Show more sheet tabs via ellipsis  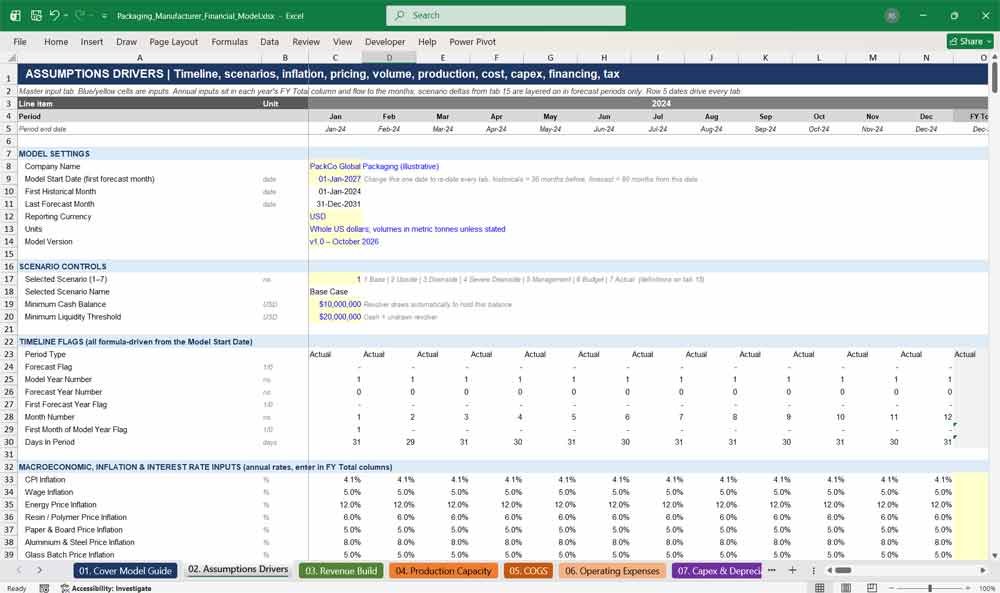pos(772,570)
